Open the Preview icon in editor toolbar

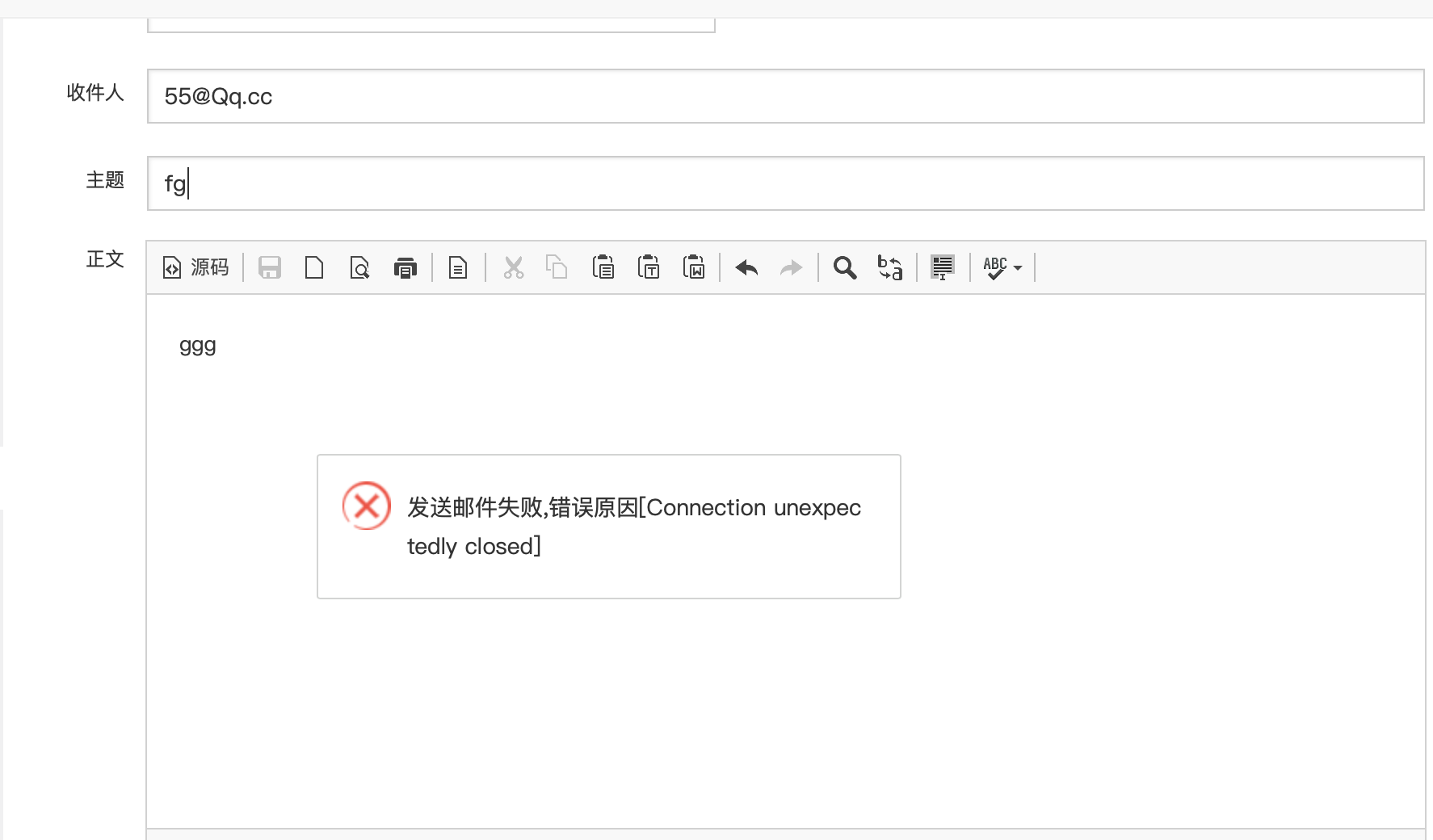click(x=359, y=267)
